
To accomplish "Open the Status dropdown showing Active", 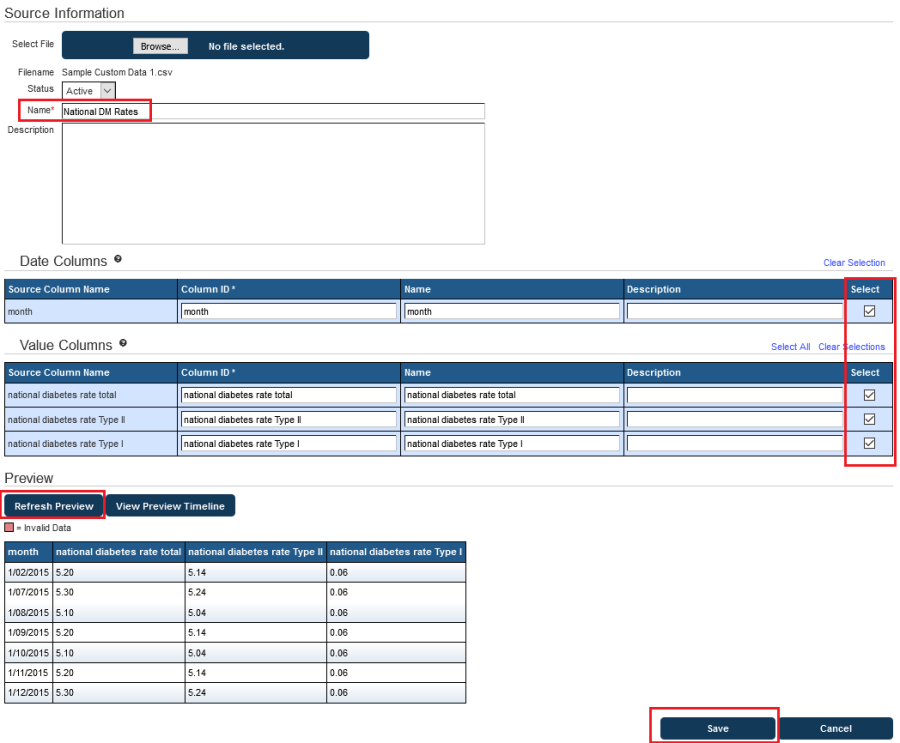I will pyautogui.click(x=88, y=91).
